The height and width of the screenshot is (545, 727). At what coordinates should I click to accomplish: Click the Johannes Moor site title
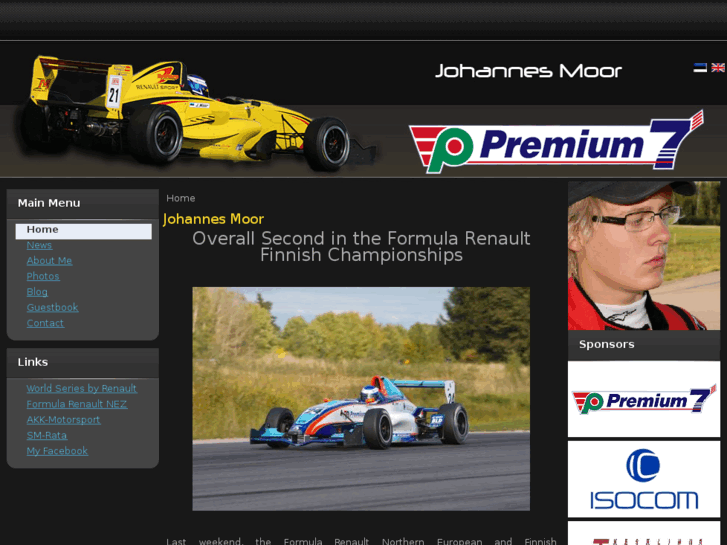point(528,71)
